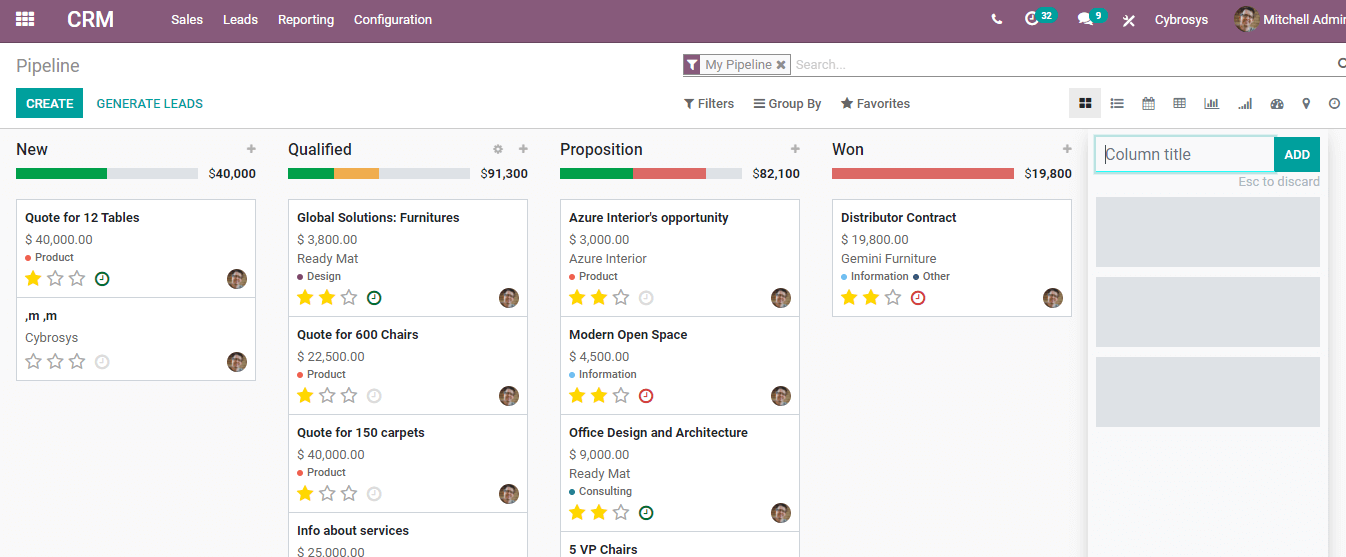This screenshot has width=1346, height=557.
Task: Click New column green progress bar segment
Action: click(61, 174)
